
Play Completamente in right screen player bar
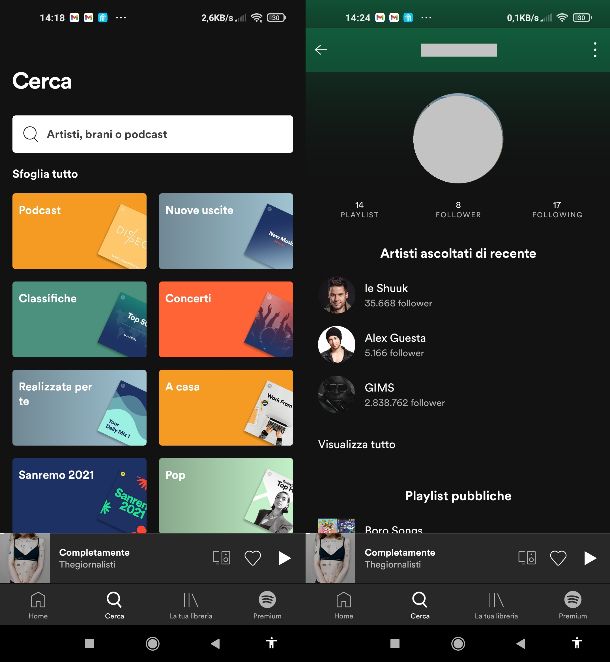[x=590, y=558]
